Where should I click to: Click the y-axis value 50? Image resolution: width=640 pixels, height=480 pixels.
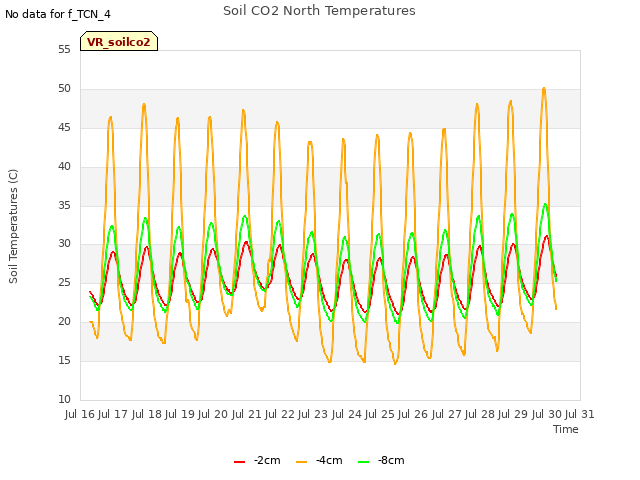coord(64,89)
